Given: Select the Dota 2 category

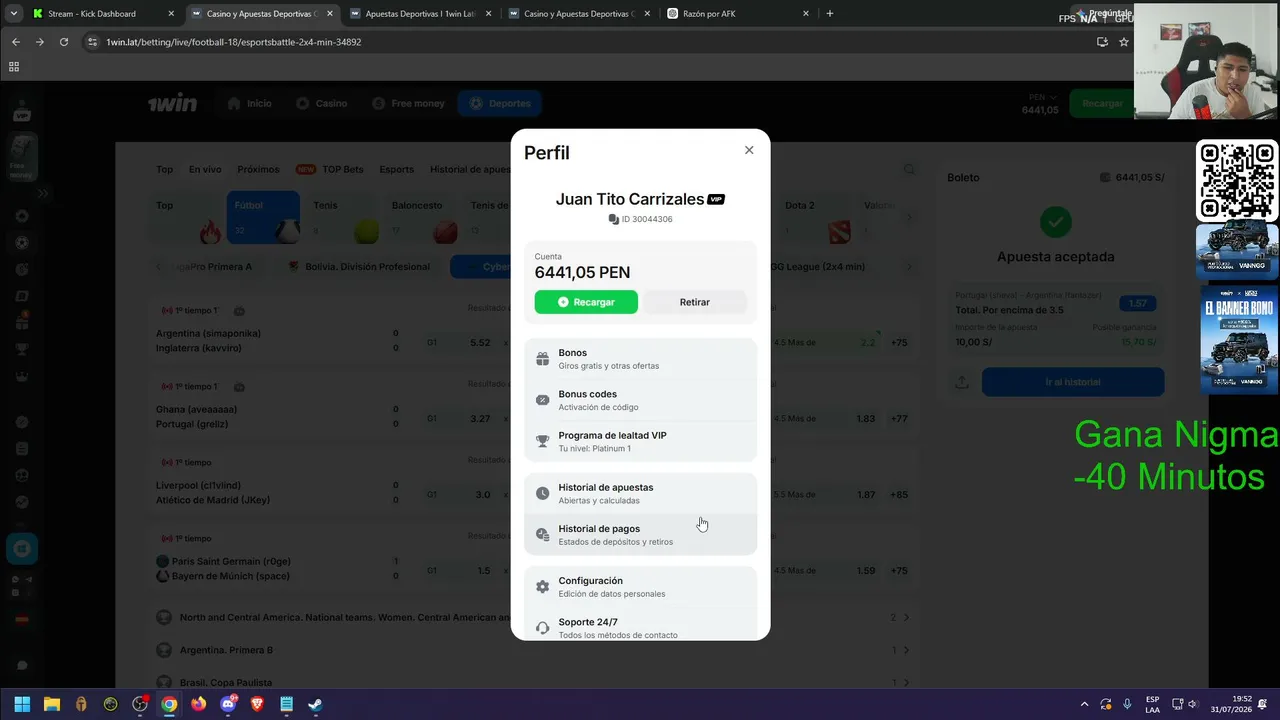Looking at the screenshot, I should coord(815,217).
